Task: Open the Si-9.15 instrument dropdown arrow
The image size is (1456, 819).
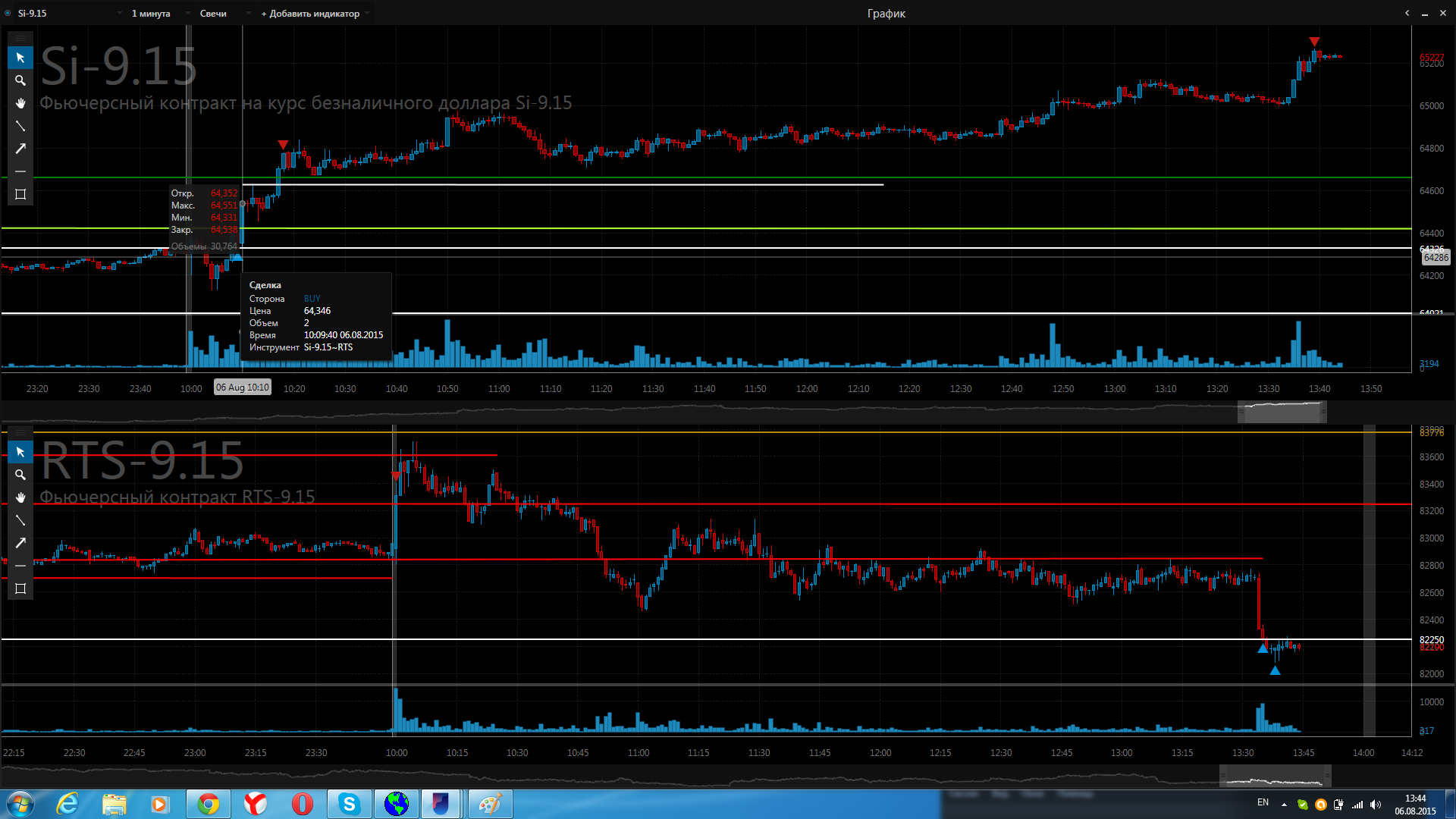Action: pyautogui.click(x=120, y=13)
